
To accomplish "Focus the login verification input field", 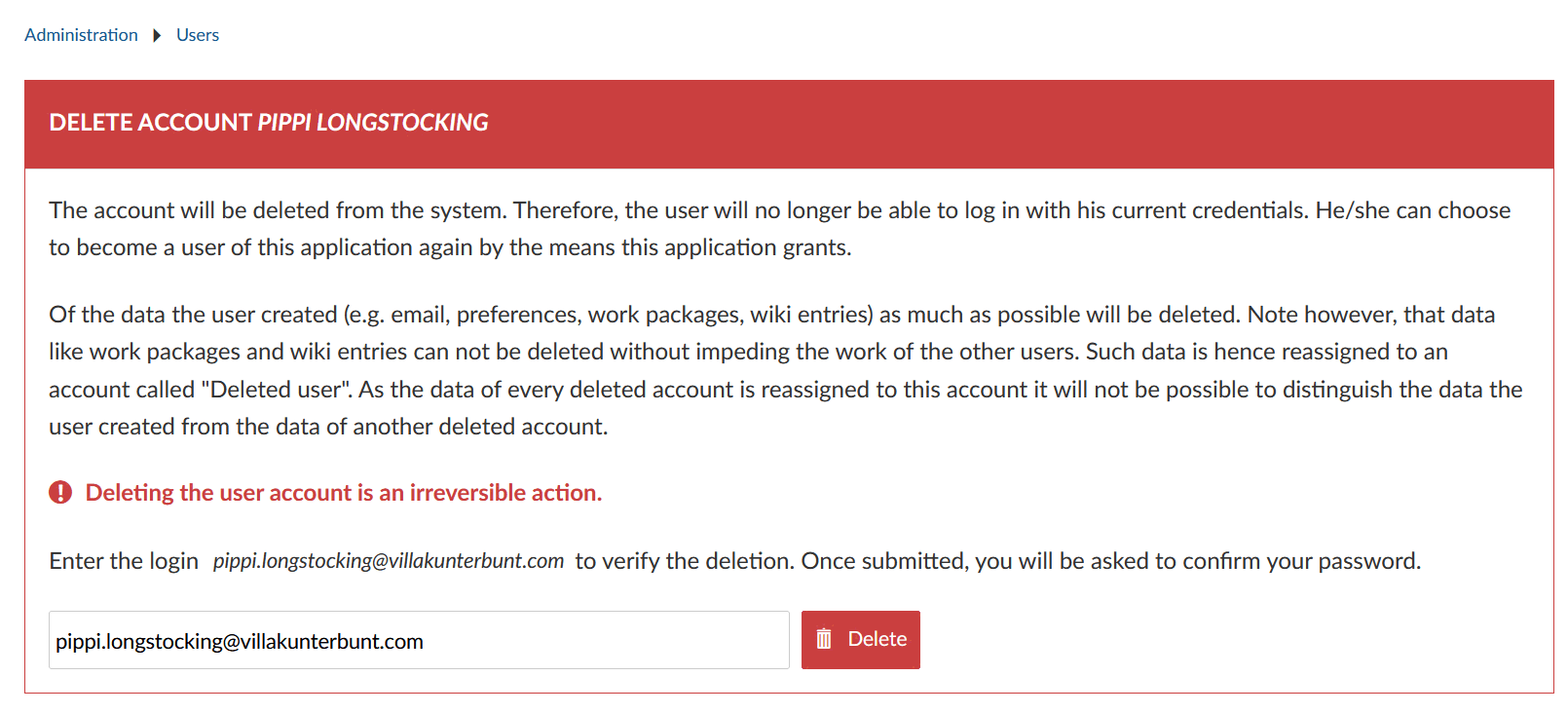I will (x=419, y=639).
